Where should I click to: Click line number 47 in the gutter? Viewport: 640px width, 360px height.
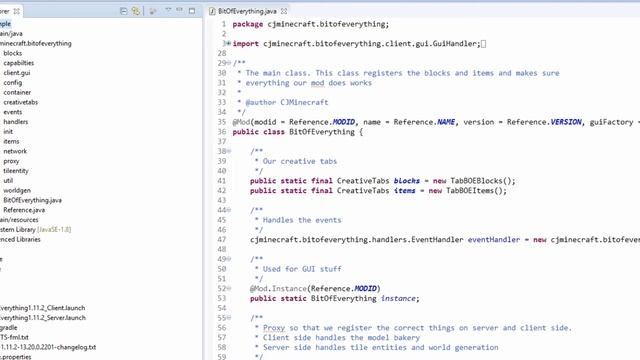(222, 240)
